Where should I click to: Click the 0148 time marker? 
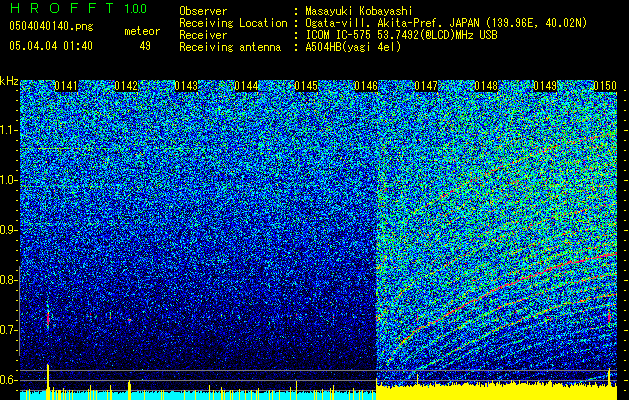(486, 86)
